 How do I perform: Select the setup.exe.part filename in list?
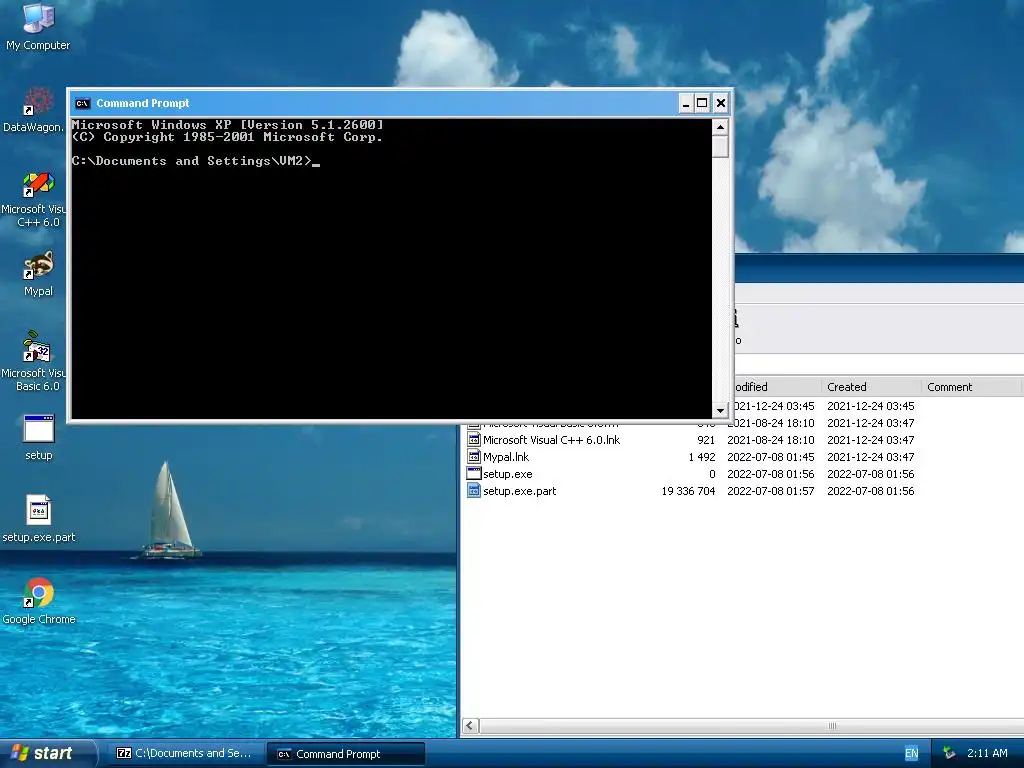519,491
